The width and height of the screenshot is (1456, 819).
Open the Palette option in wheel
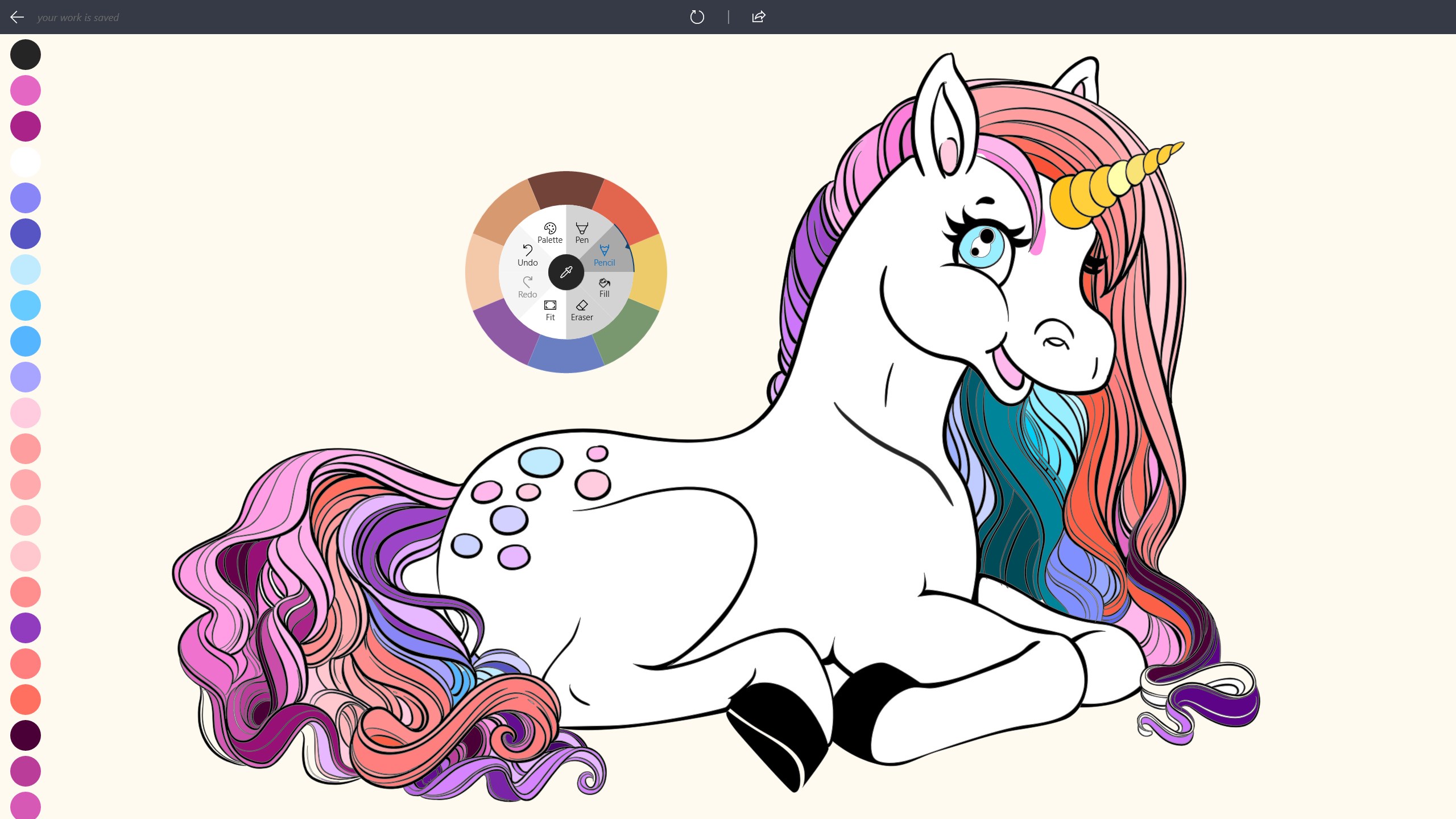click(x=549, y=233)
